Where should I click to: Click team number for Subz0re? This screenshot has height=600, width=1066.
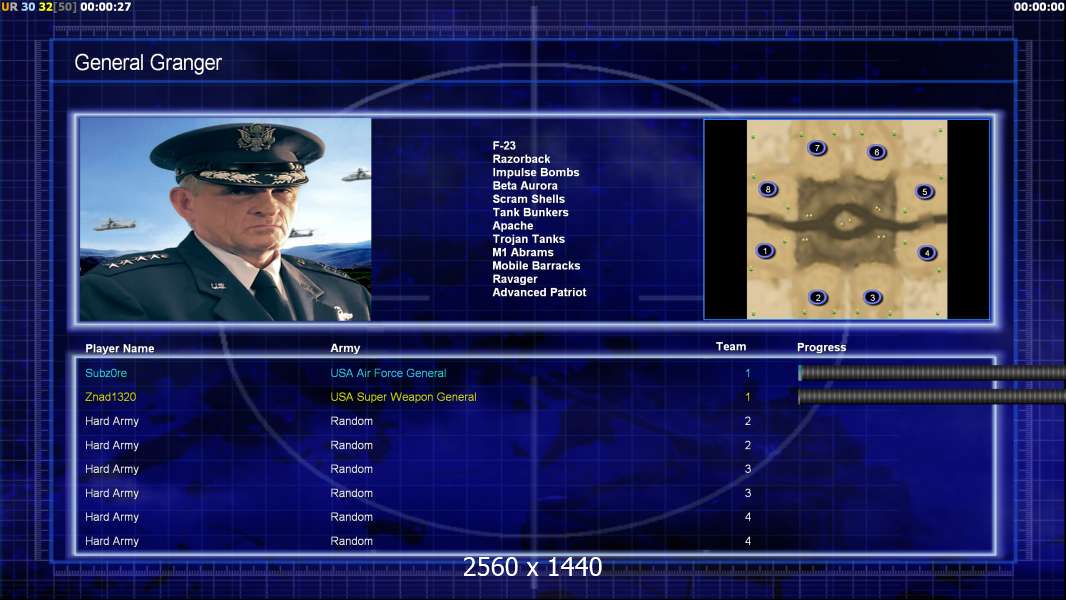[x=748, y=373]
